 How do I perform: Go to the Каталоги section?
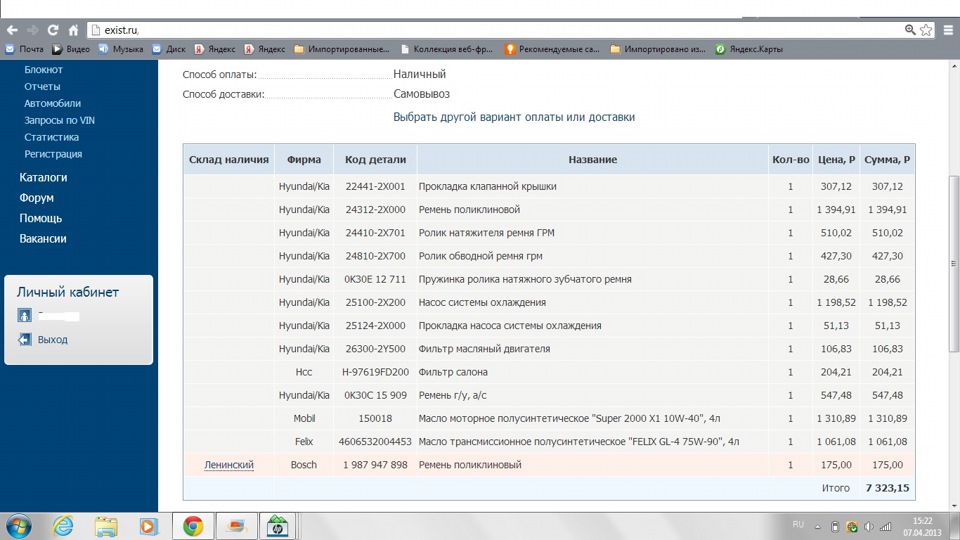(x=43, y=178)
